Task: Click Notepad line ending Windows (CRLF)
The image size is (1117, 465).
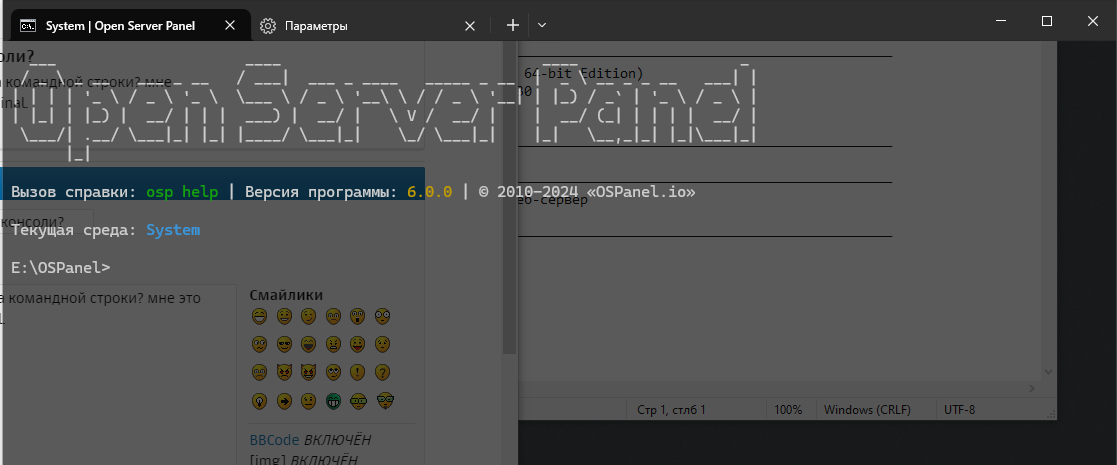Action: coord(867,410)
